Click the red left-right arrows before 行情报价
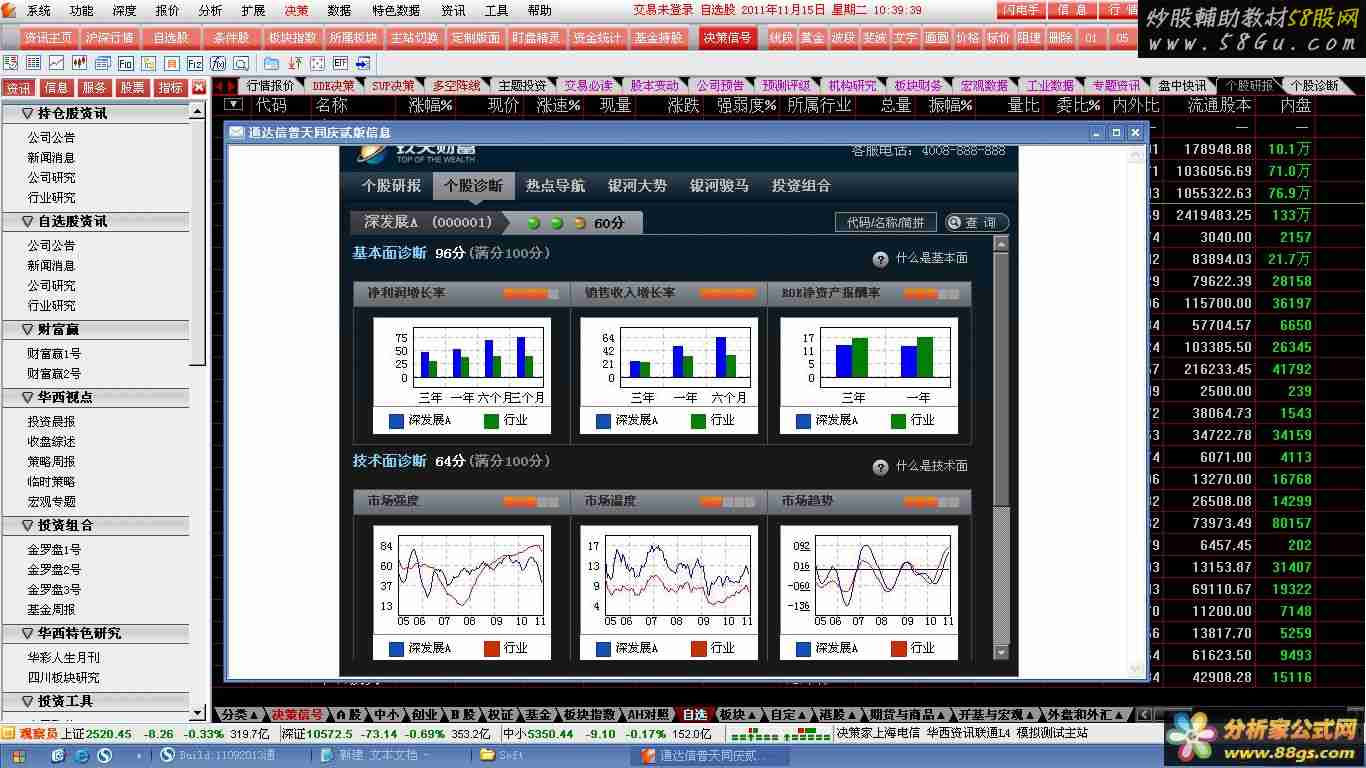The height and width of the screenshot is (768, 1366). click(226, 86)
